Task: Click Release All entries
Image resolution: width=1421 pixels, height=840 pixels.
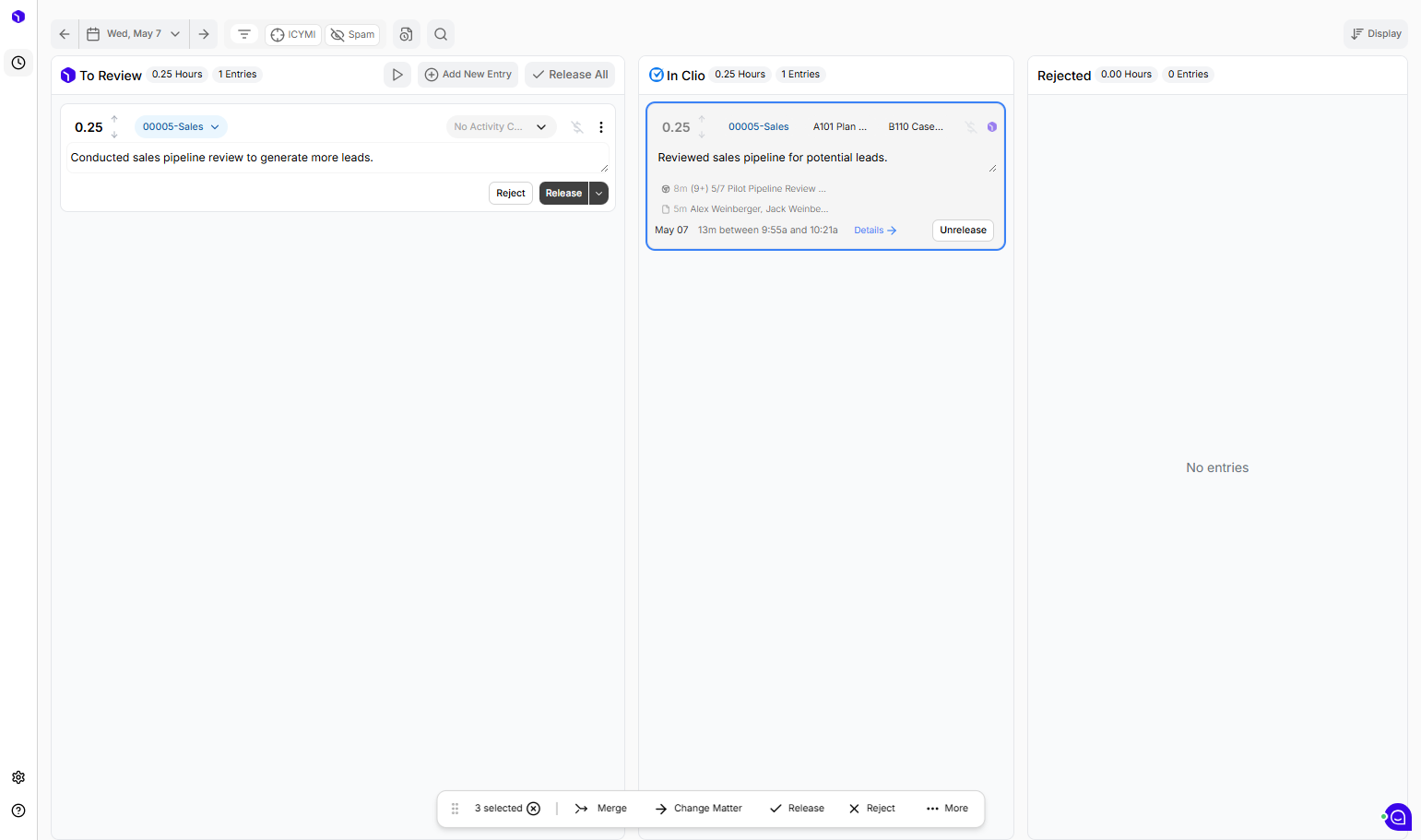Action: click(x=570, y=75)
